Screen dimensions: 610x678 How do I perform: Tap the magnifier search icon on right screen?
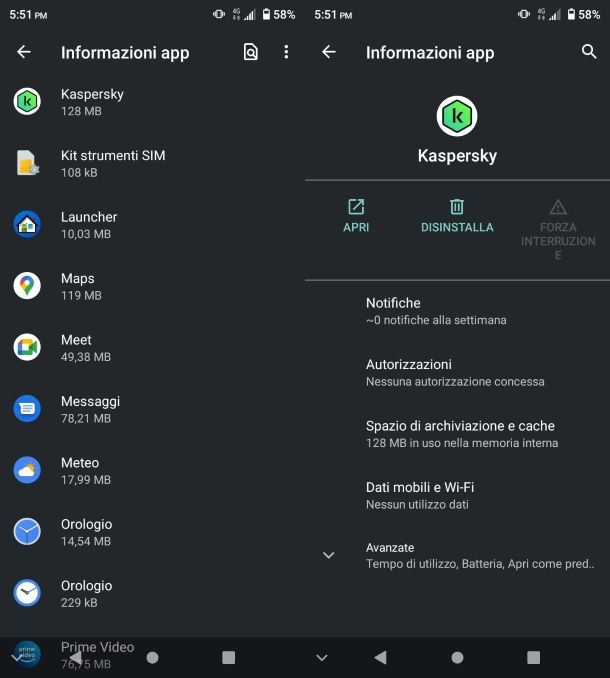589,52
